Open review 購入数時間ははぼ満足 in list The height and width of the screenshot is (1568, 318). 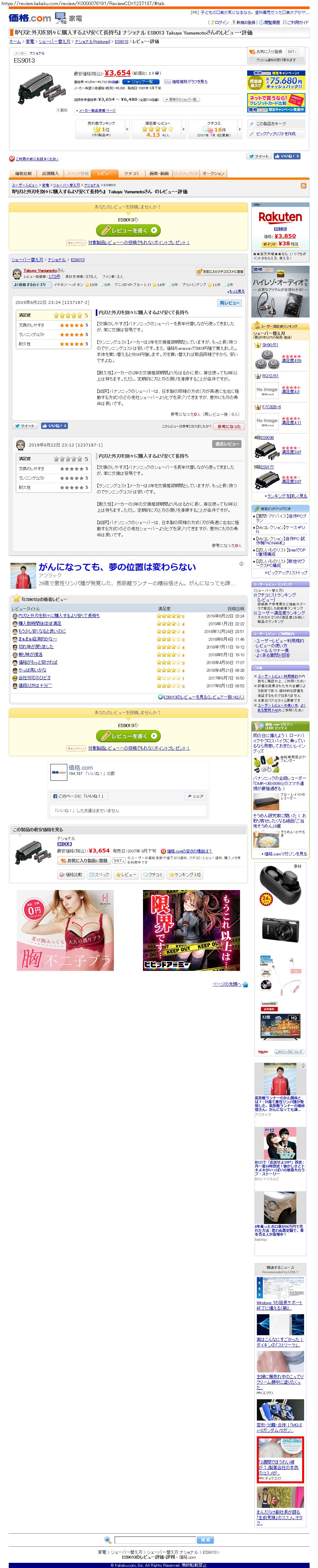[x=39, y=623]
